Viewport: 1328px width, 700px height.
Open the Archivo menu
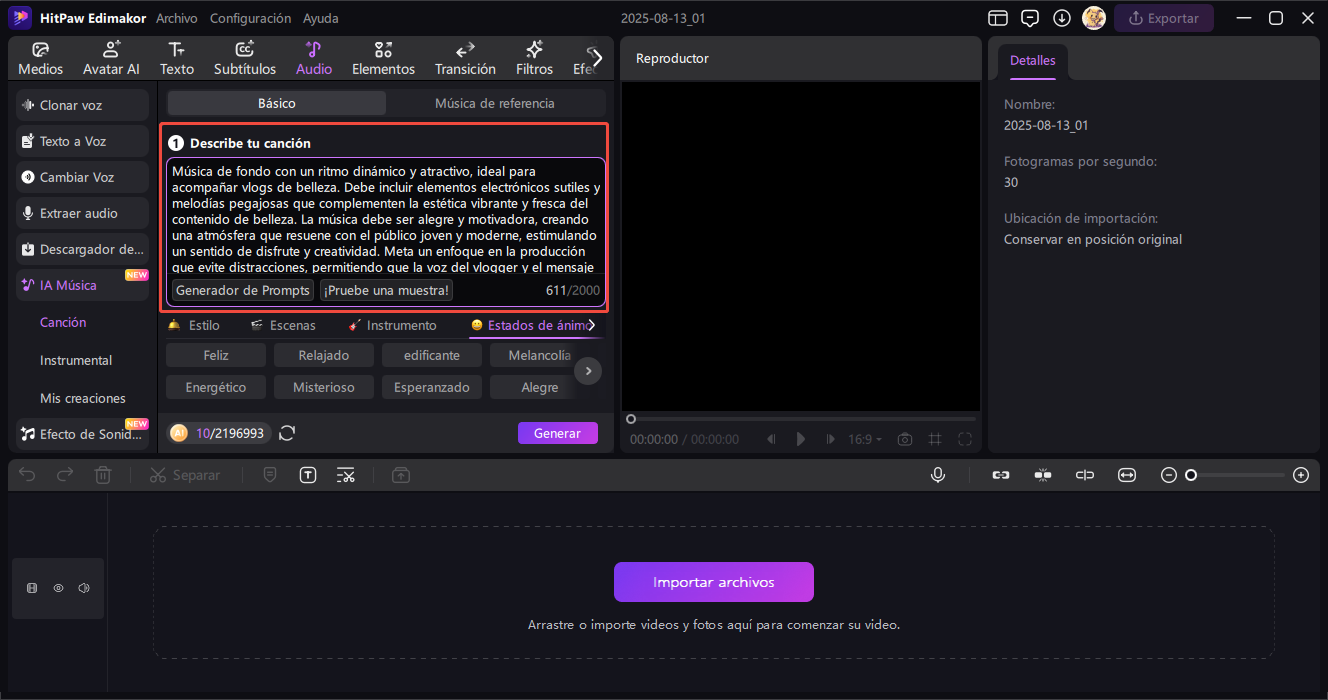click(177, 18)
